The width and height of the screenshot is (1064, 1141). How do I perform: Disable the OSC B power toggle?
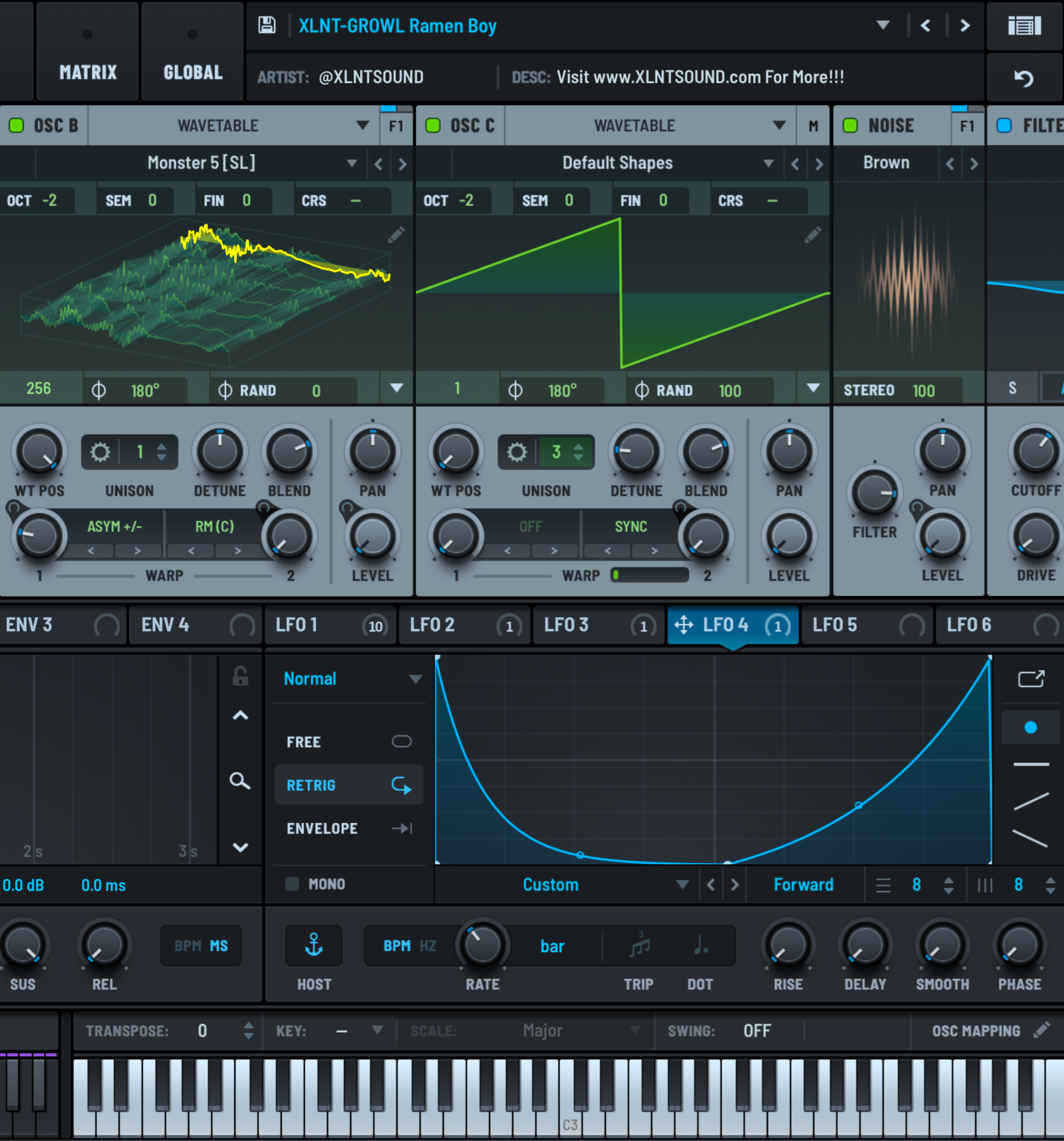point(16,125)
